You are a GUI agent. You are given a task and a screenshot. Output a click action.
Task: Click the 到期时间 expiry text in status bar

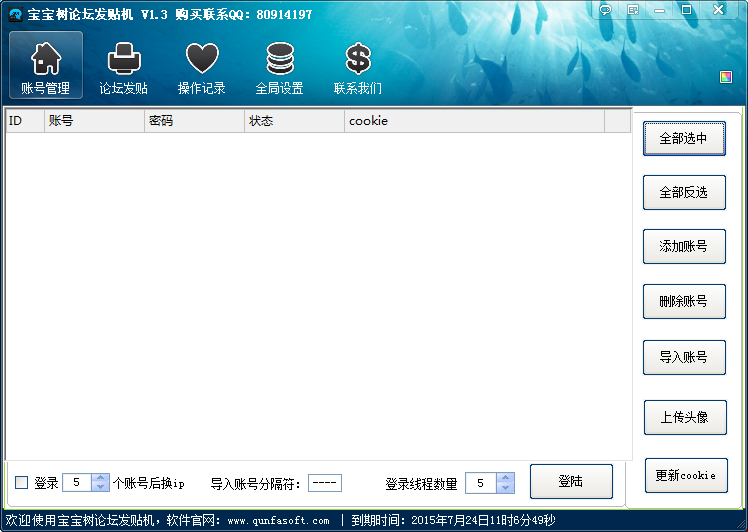pos(453,520)
